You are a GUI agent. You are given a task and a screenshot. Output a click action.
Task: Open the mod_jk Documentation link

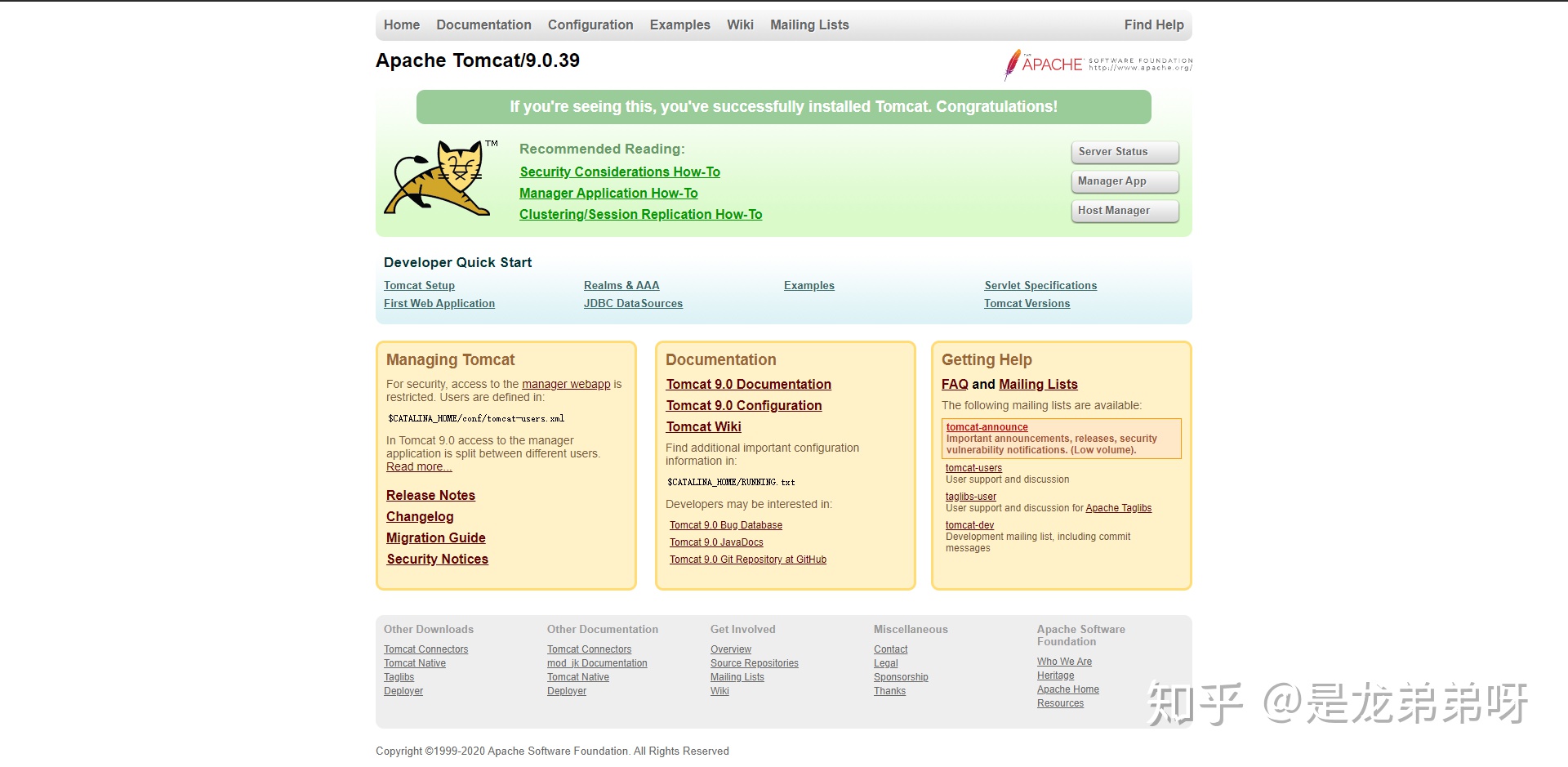pos(597,664)
